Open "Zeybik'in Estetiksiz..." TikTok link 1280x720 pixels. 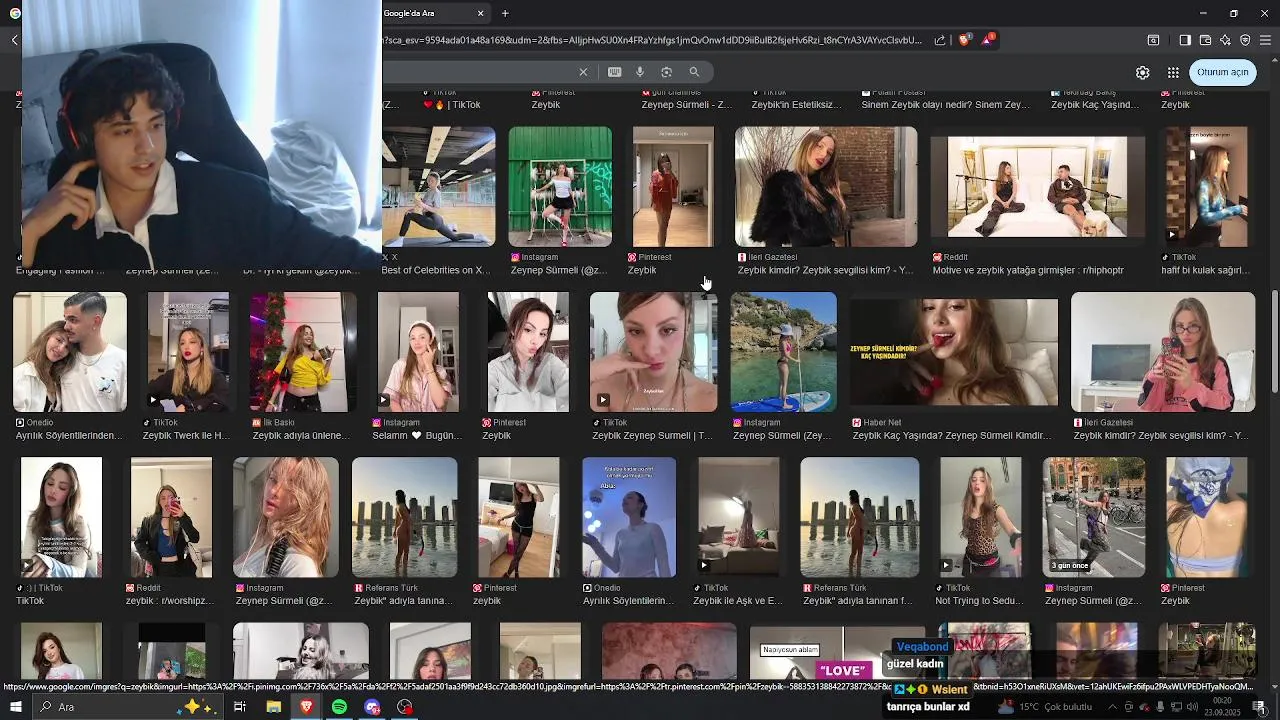tap(796, 104)
